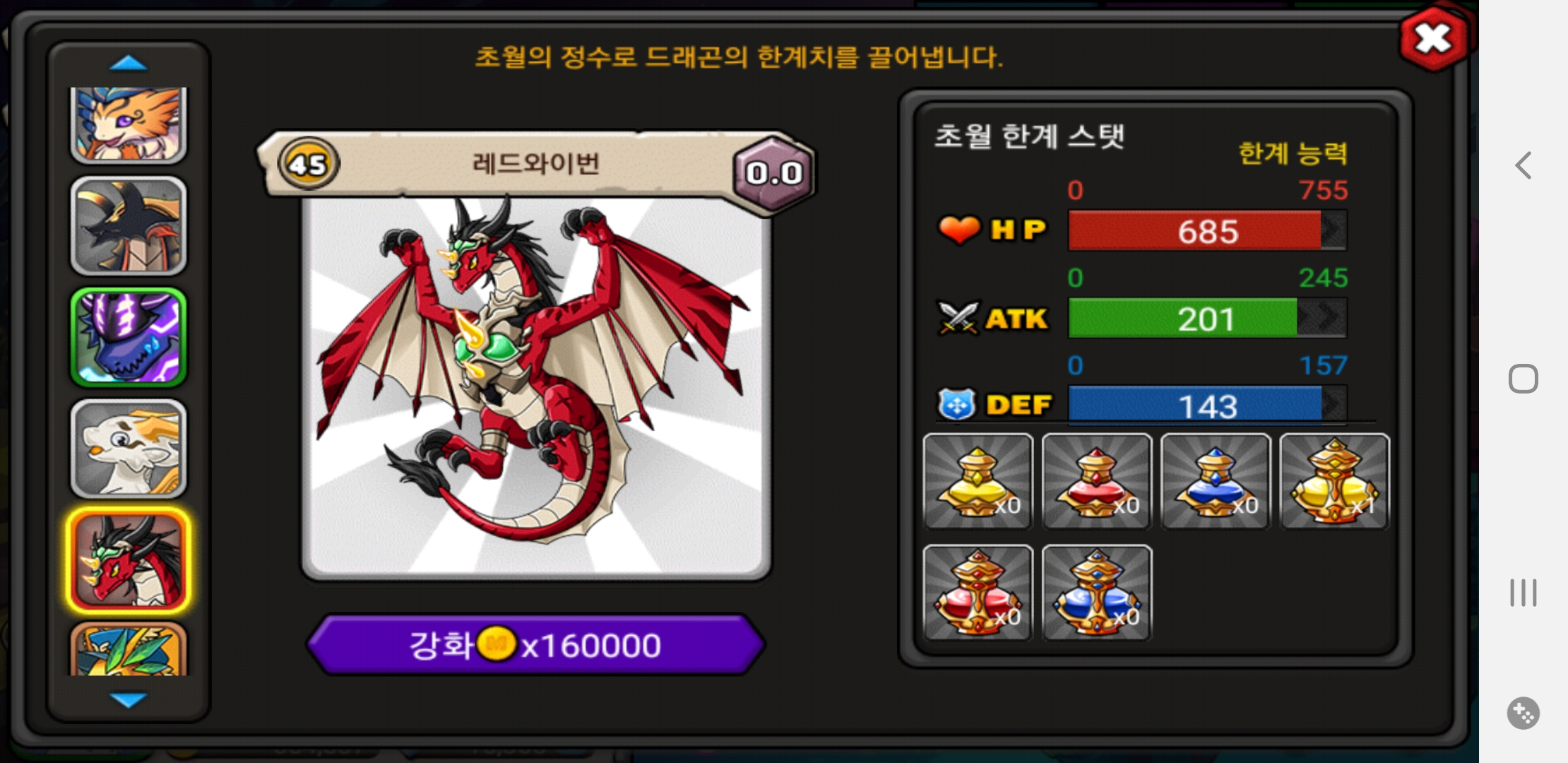
Task: Select the yellow essence potion with x0
Action: [x=978, y=481]
